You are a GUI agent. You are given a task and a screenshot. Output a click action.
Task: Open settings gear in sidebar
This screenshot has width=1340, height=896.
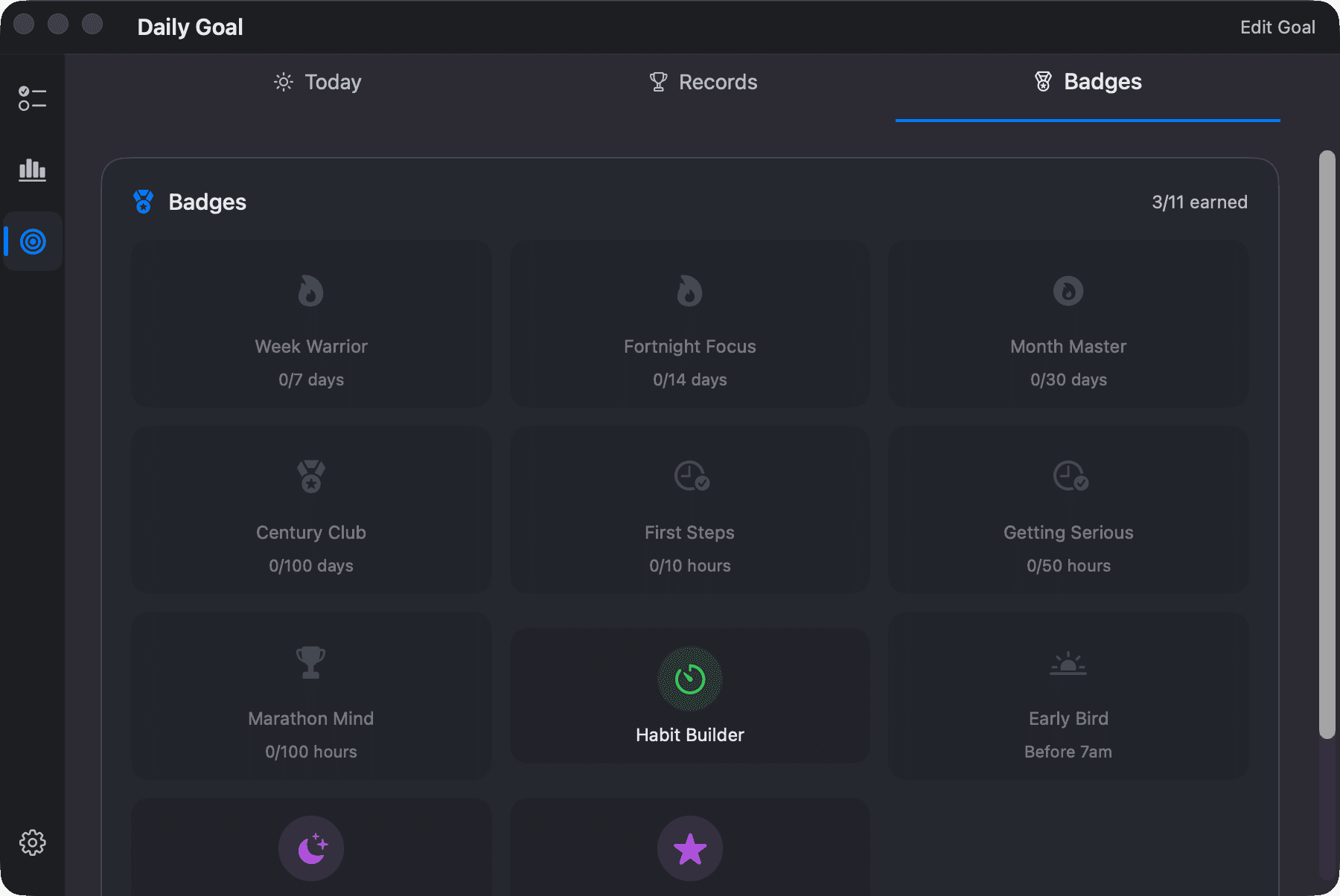click(32, 842)
